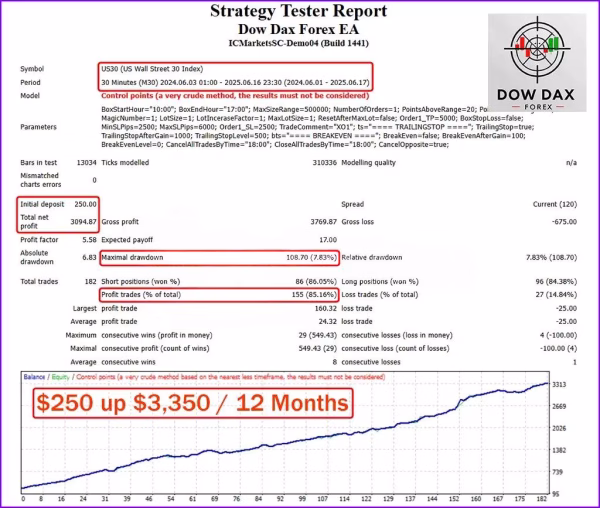Click the Strategy Tester Report heading
The height and width of the screenshot is (508, 600).
click(298, 11)
